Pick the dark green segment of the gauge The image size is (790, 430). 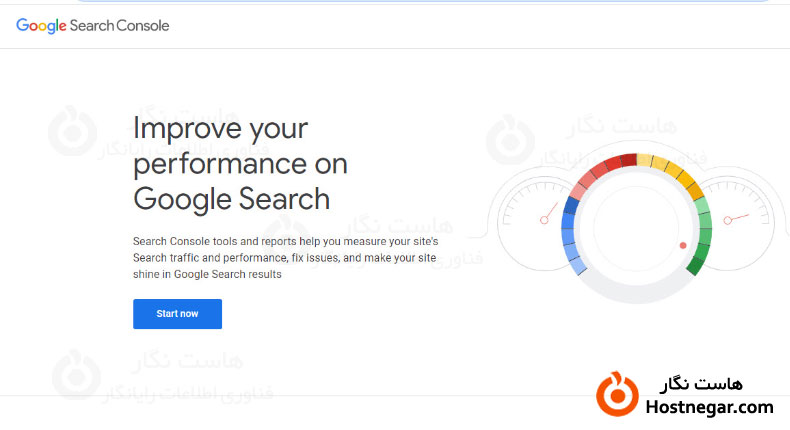point(696,263)
